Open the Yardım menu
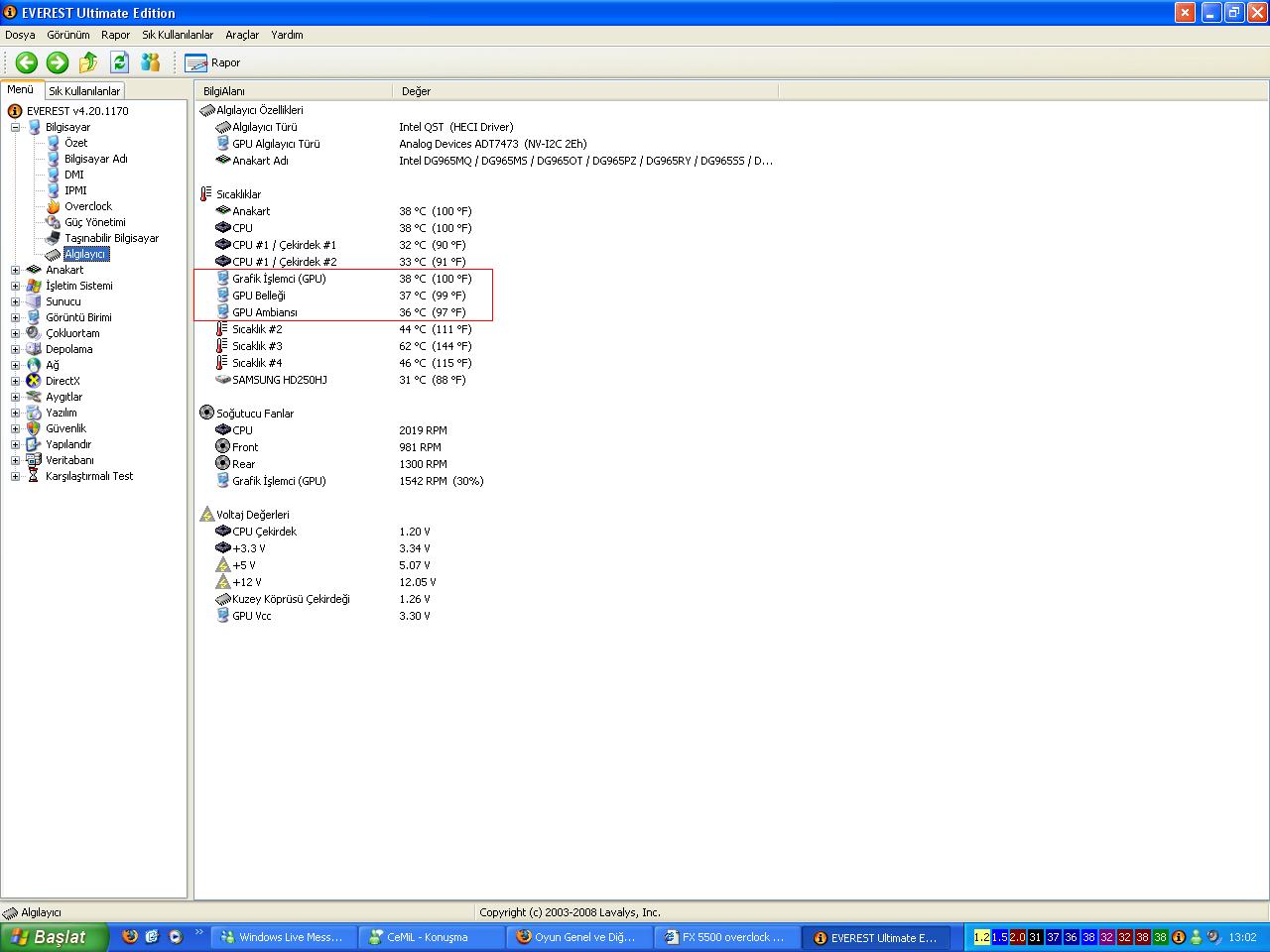Viewport: 1270px width, 952px height. click(x=287, y=35)
